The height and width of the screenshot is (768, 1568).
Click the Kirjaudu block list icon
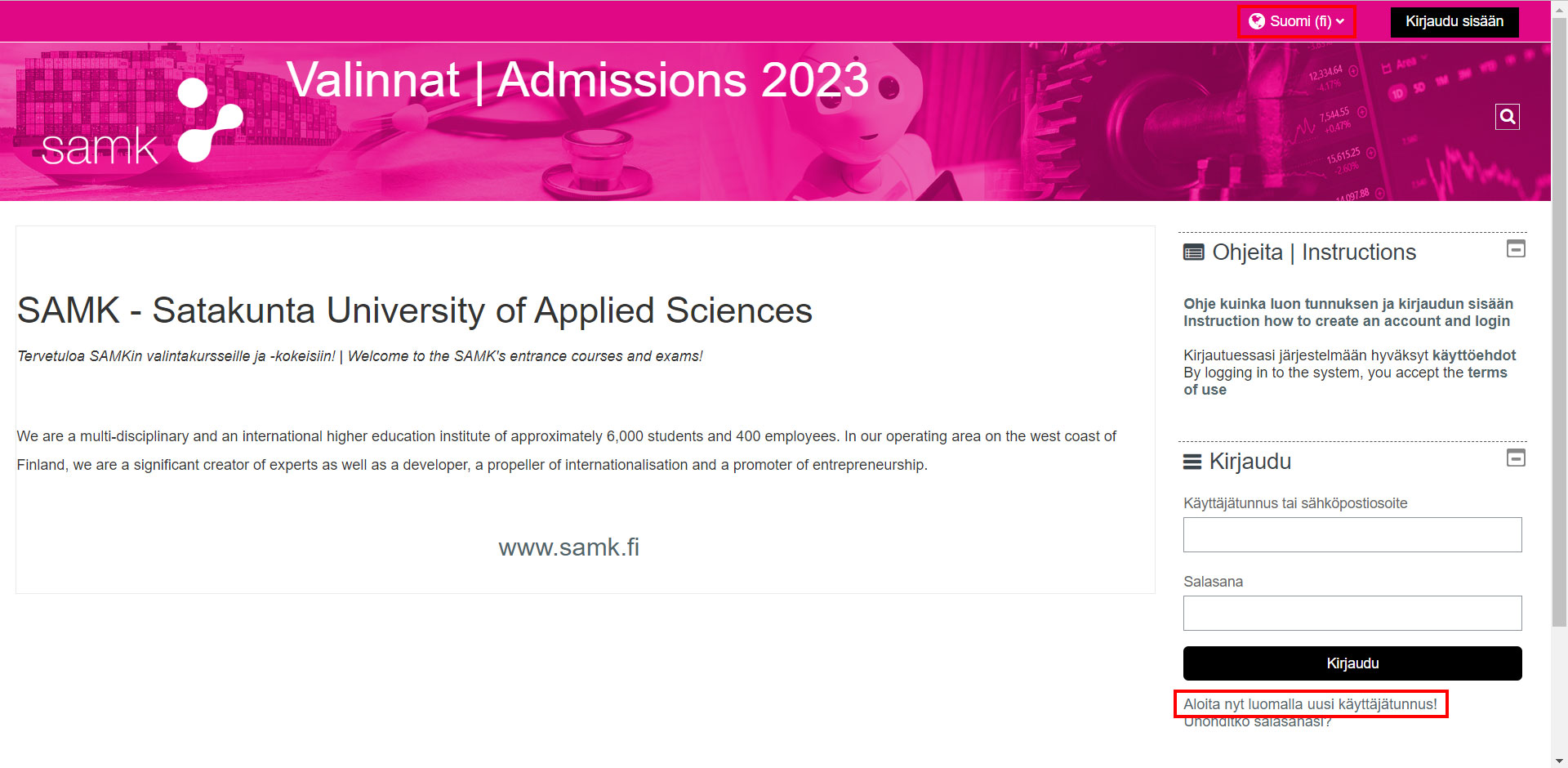1192,462
